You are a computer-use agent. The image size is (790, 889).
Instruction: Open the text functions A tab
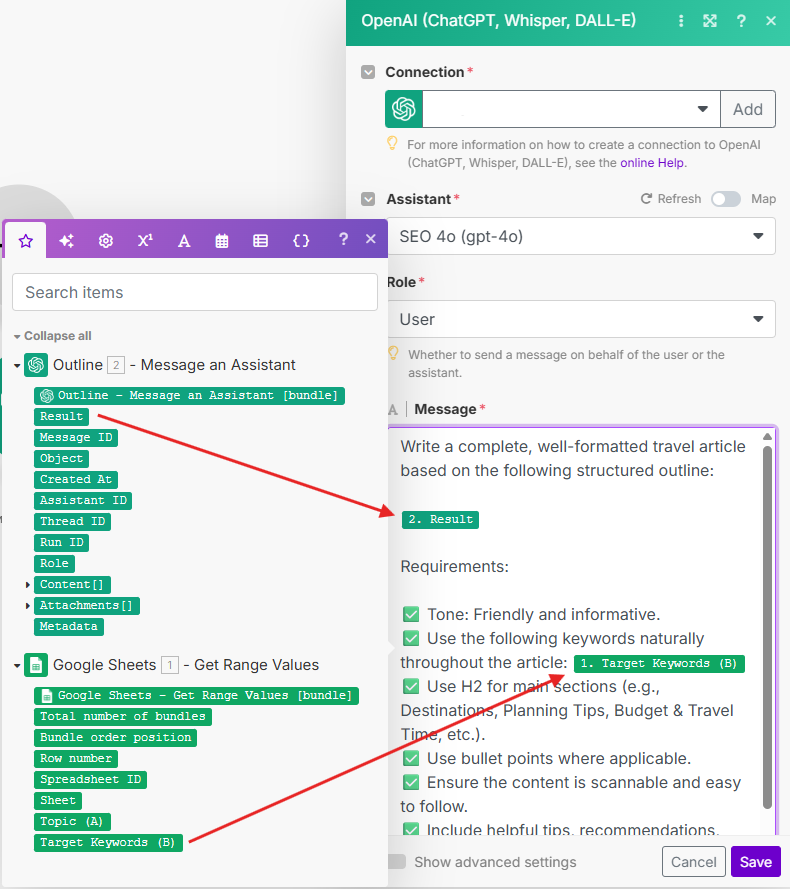point(184,241)
